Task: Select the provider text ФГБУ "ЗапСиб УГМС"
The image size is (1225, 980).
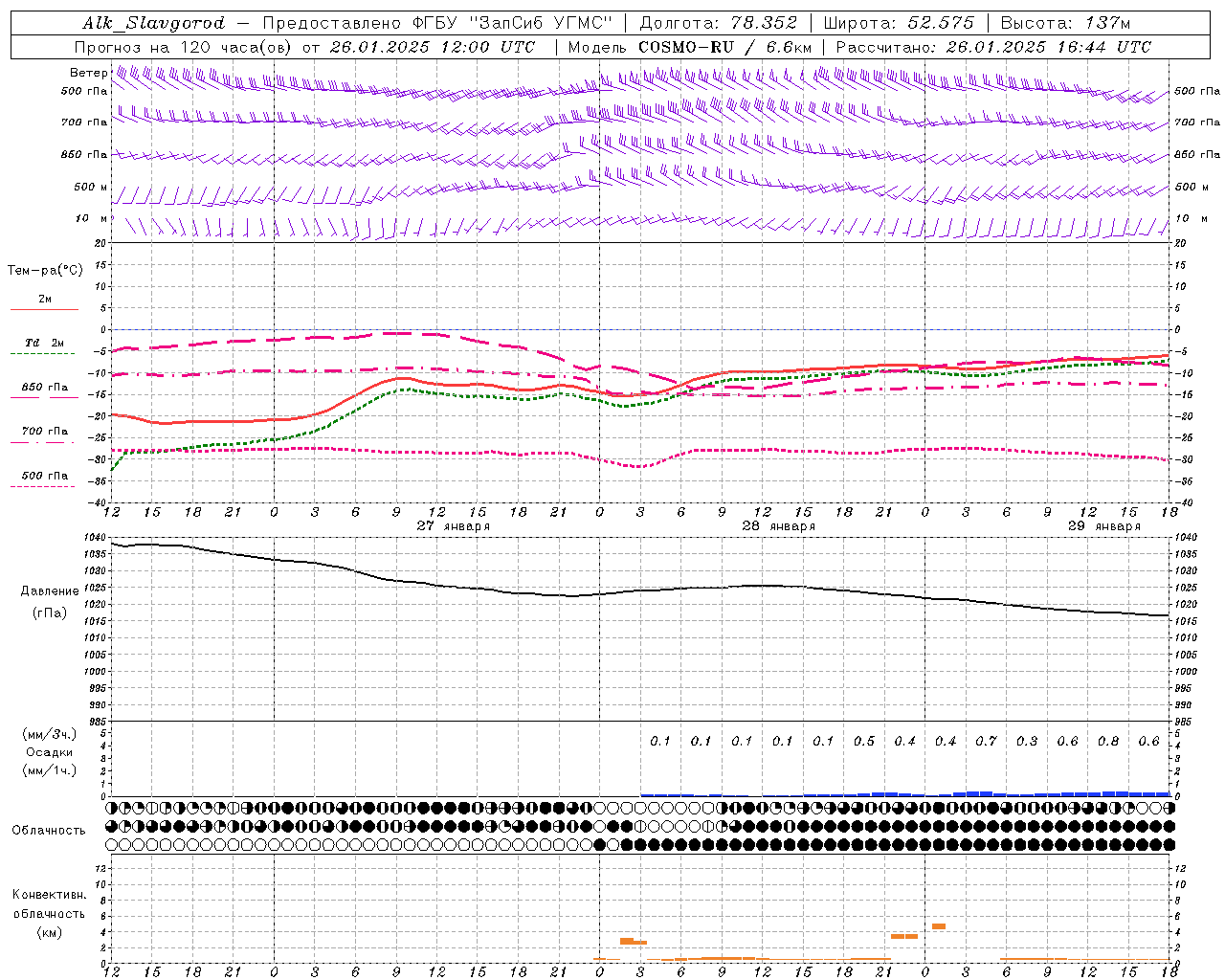Action: [511, 22]
